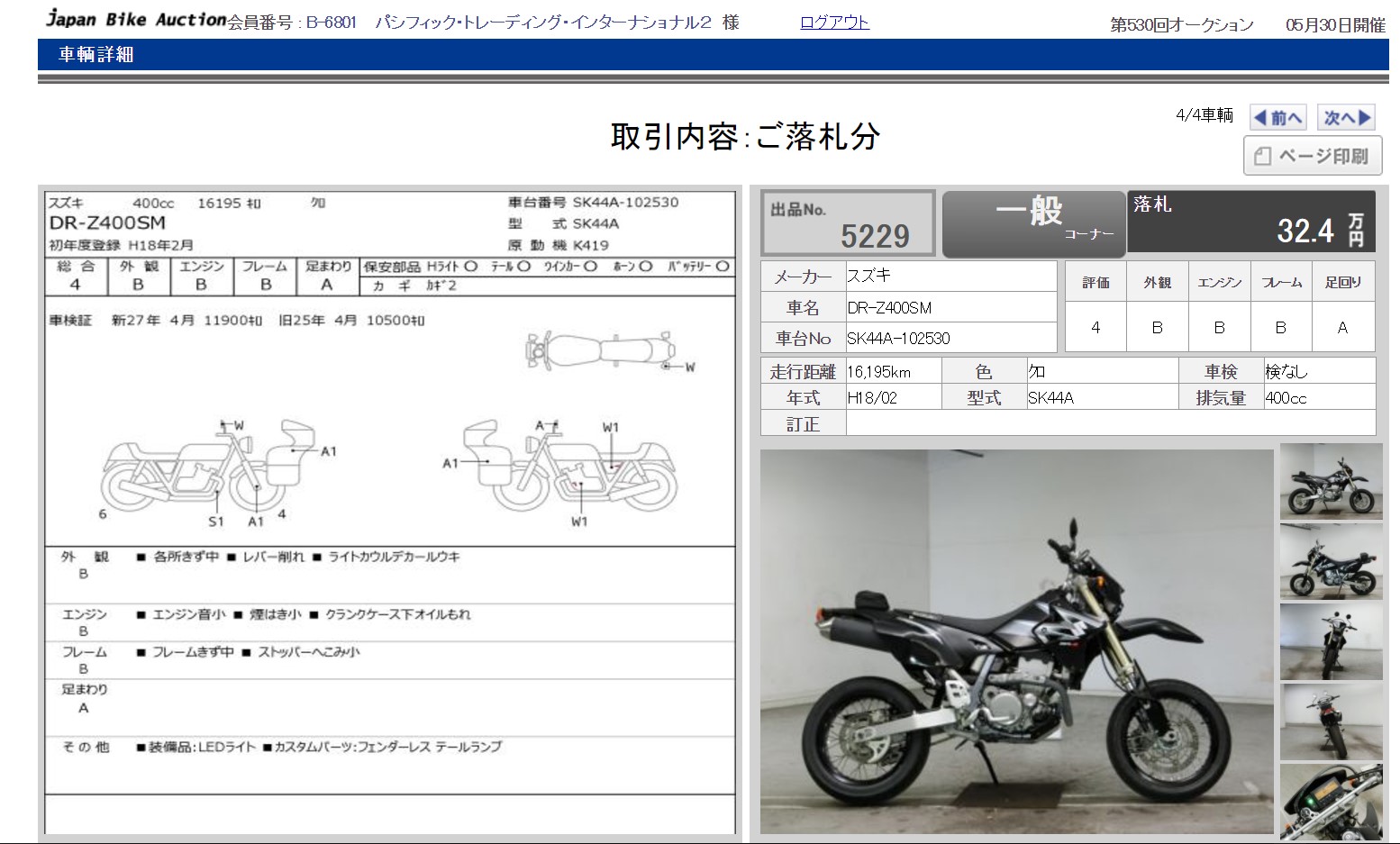1400x844 pixels.
Task: Select the maker value スズキ in details table
Action: [x=868, y=276]
